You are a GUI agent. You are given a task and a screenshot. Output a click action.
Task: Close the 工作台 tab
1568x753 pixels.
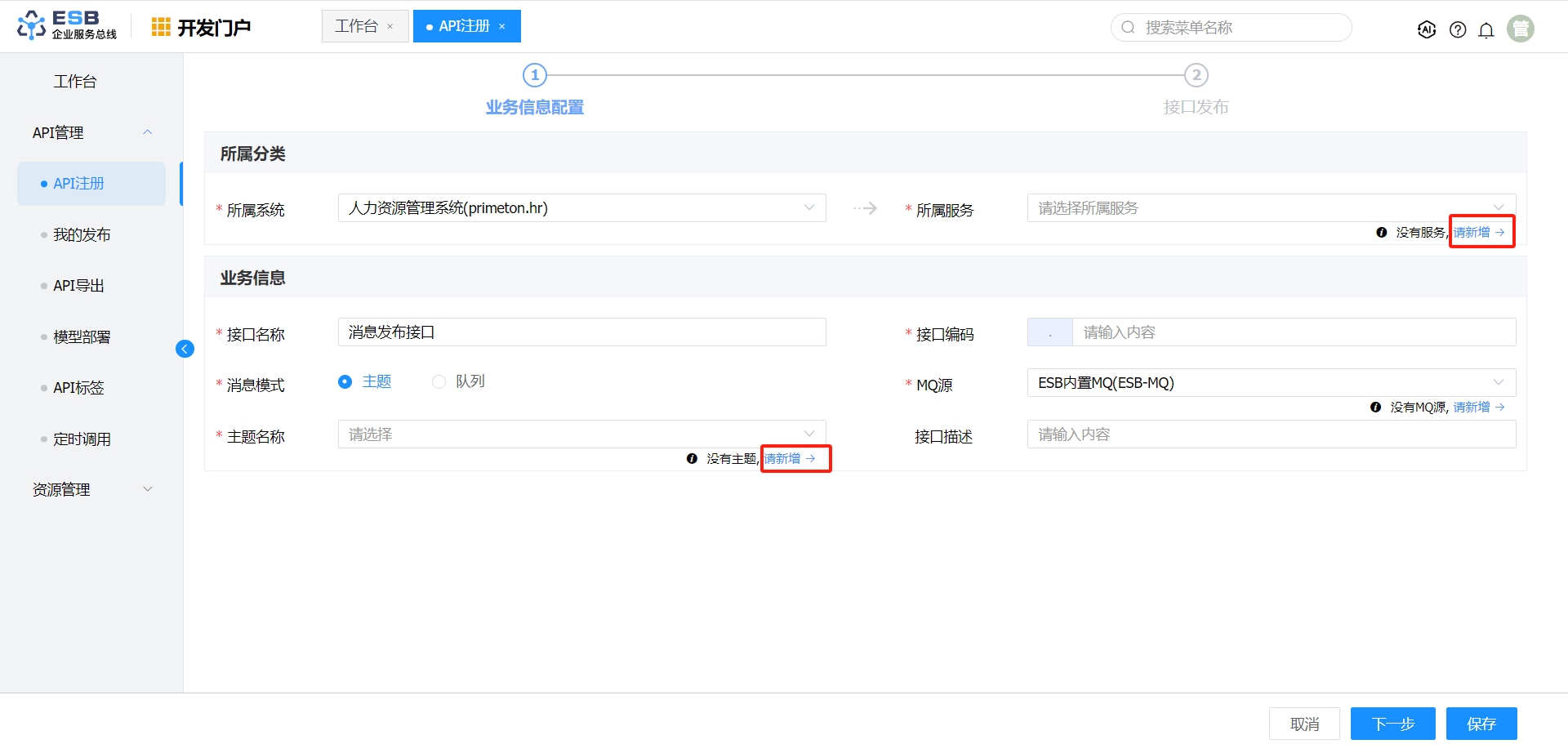pos(390,27)
